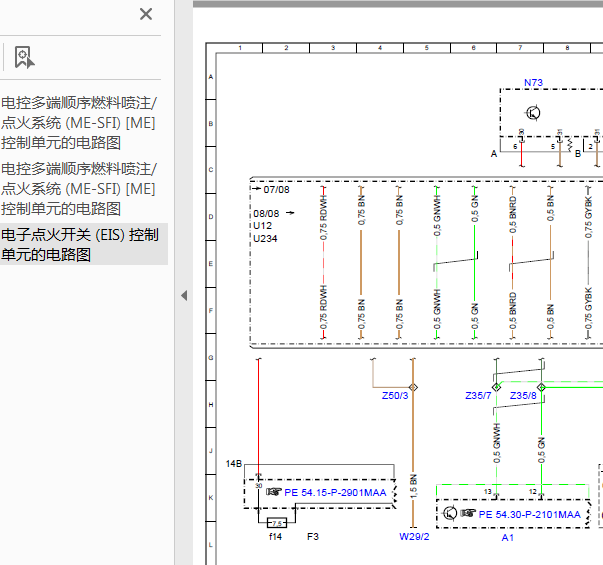Click the transistor symbol in A1 box
603x565 pixels.
(x=450, y=513)
